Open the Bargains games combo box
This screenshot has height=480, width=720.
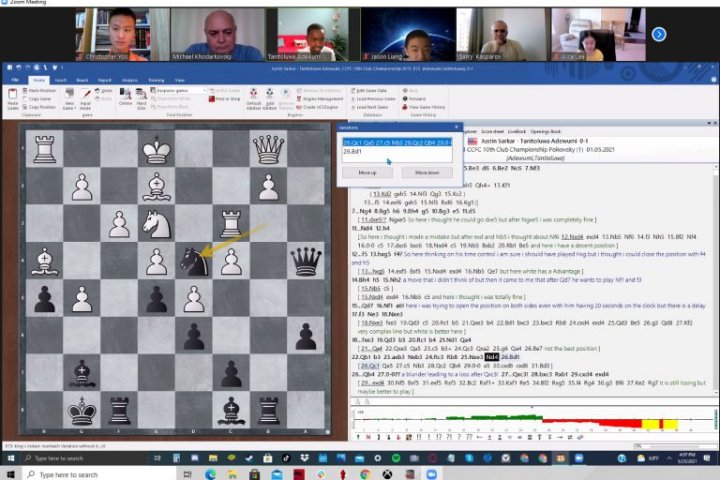point(180,90)
